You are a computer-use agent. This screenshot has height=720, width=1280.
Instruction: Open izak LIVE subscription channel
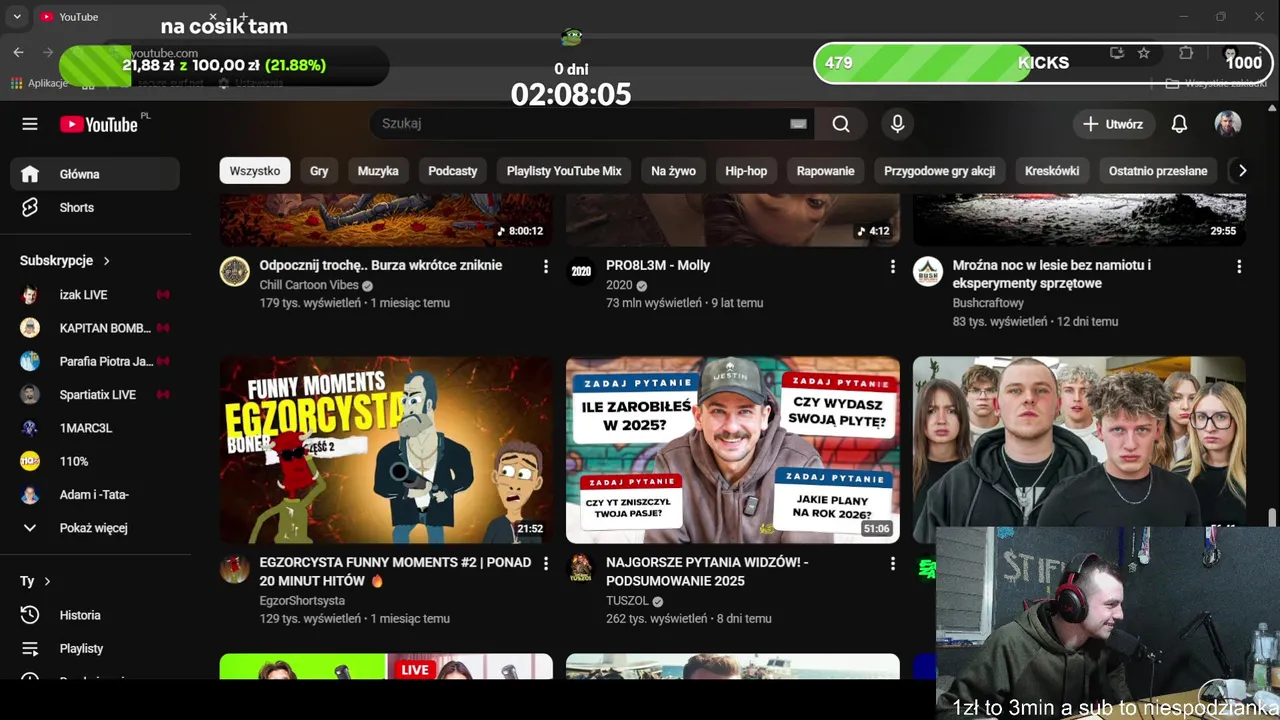pyautogui.click(x=95, y=295)
